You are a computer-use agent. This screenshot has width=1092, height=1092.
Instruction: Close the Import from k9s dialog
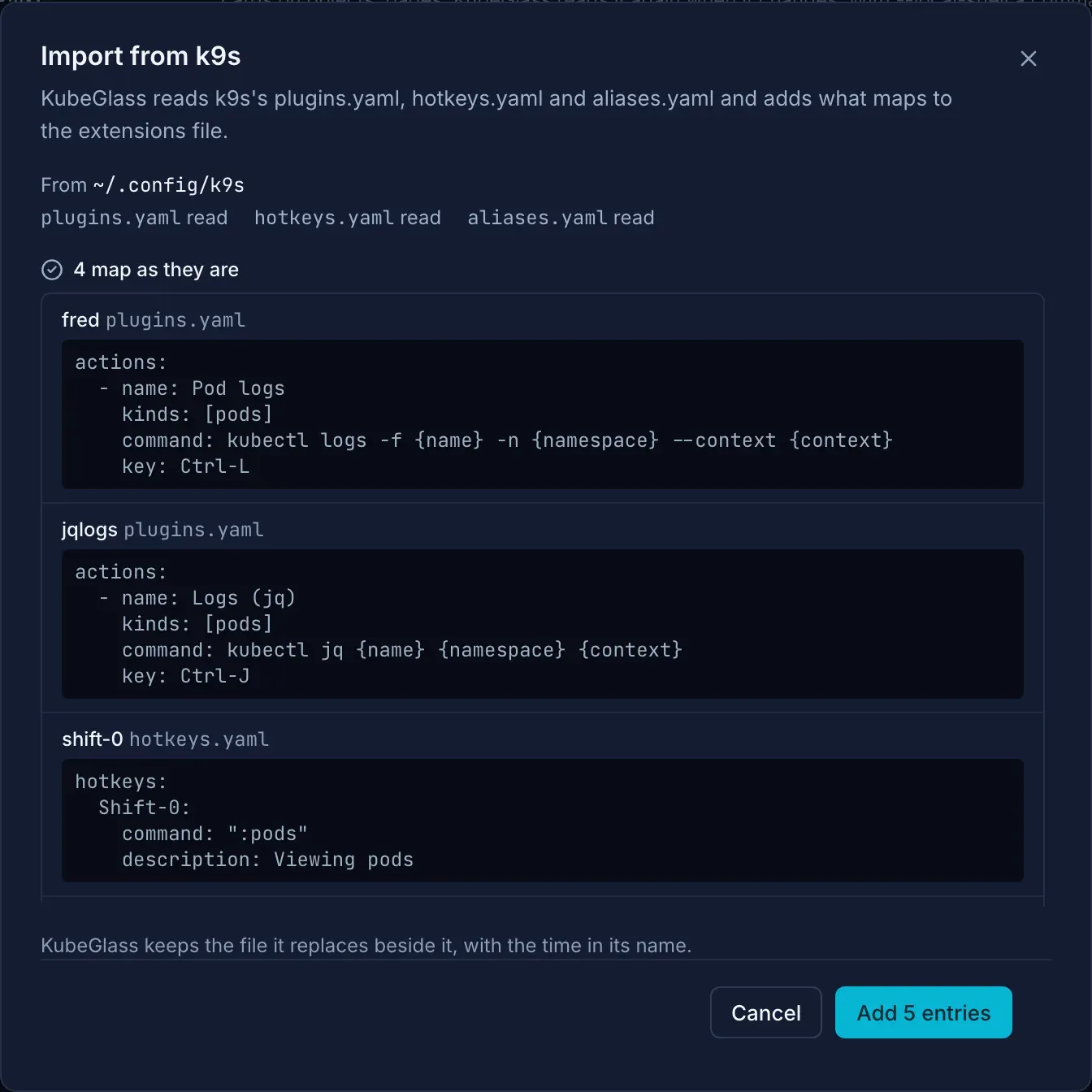pyautogui.click(x=1028, y=58)
